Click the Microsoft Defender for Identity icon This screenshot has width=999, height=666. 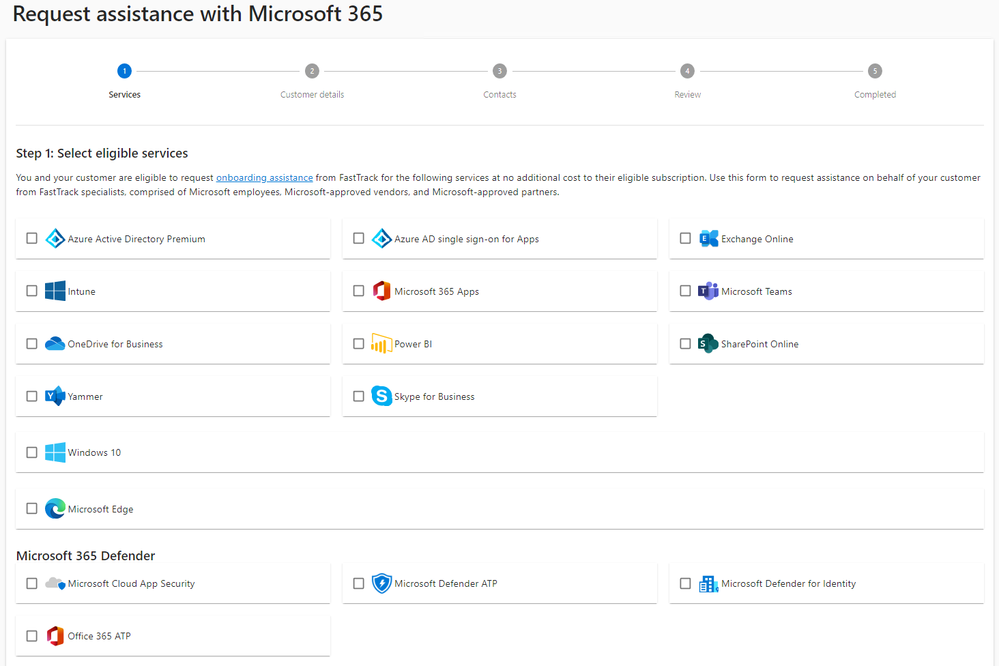(708, 583)
